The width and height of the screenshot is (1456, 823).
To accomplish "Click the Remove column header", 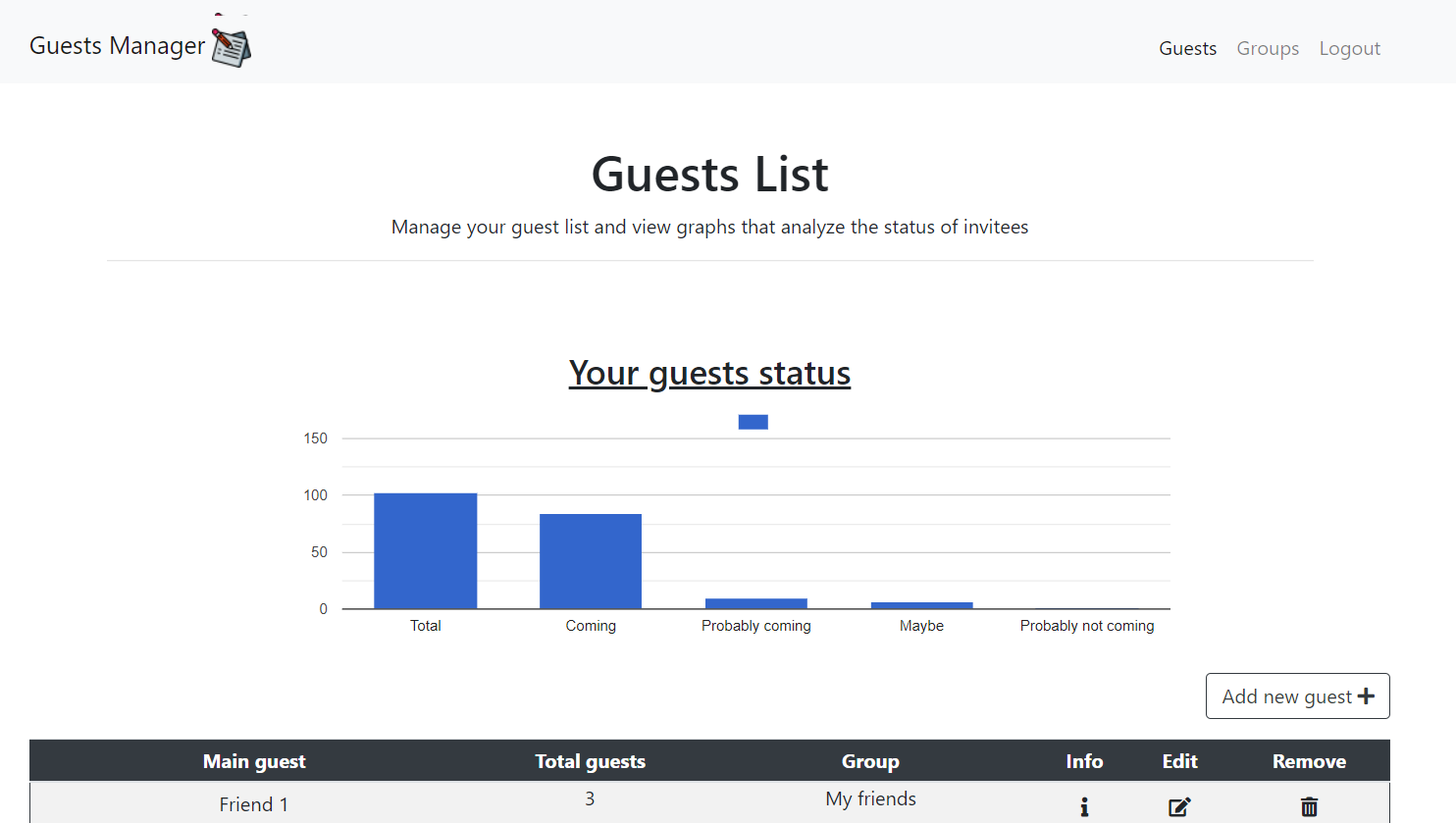I will click(x=1309, y=761).
